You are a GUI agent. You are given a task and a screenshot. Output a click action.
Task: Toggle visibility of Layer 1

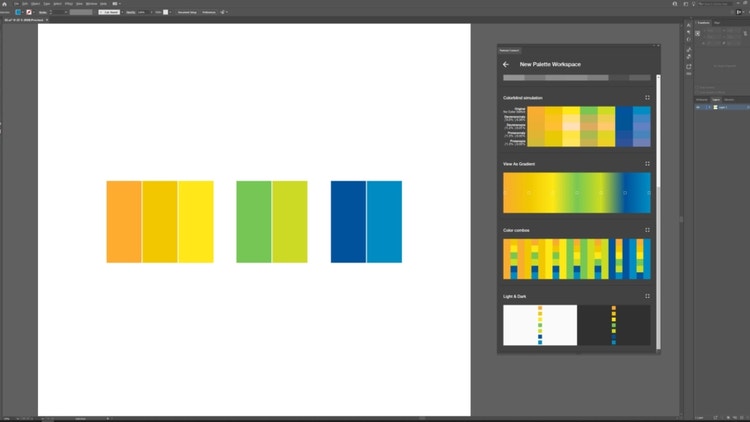[x=698, y=107]
